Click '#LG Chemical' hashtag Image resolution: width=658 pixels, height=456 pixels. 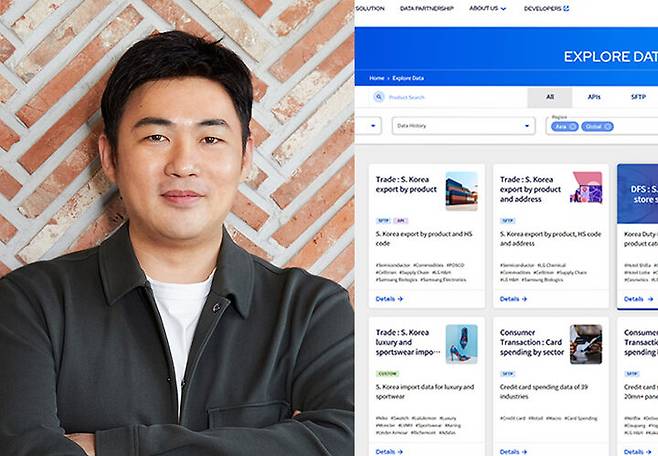(551, 265)
